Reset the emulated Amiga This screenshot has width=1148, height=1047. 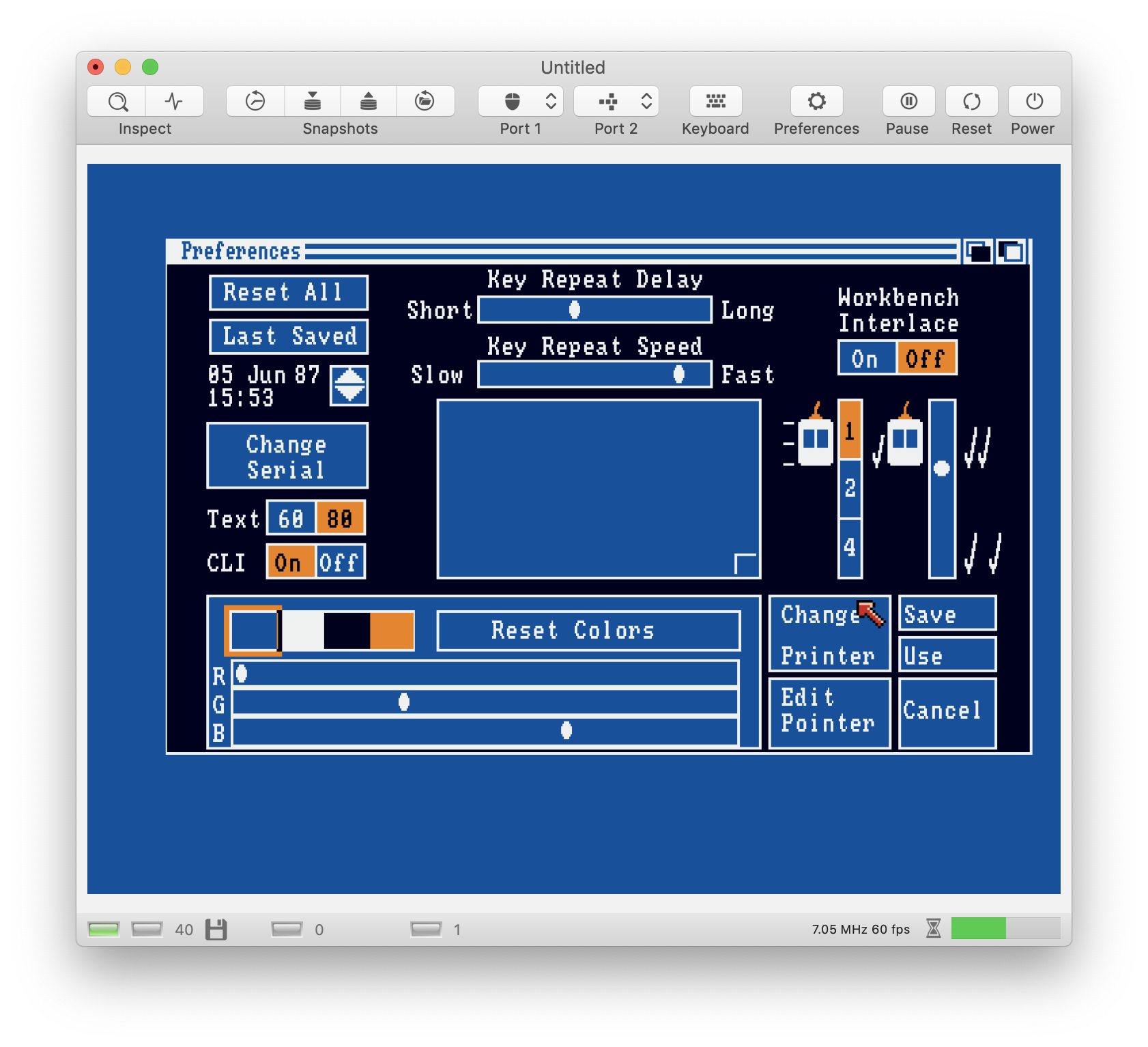tap(971, 102)
